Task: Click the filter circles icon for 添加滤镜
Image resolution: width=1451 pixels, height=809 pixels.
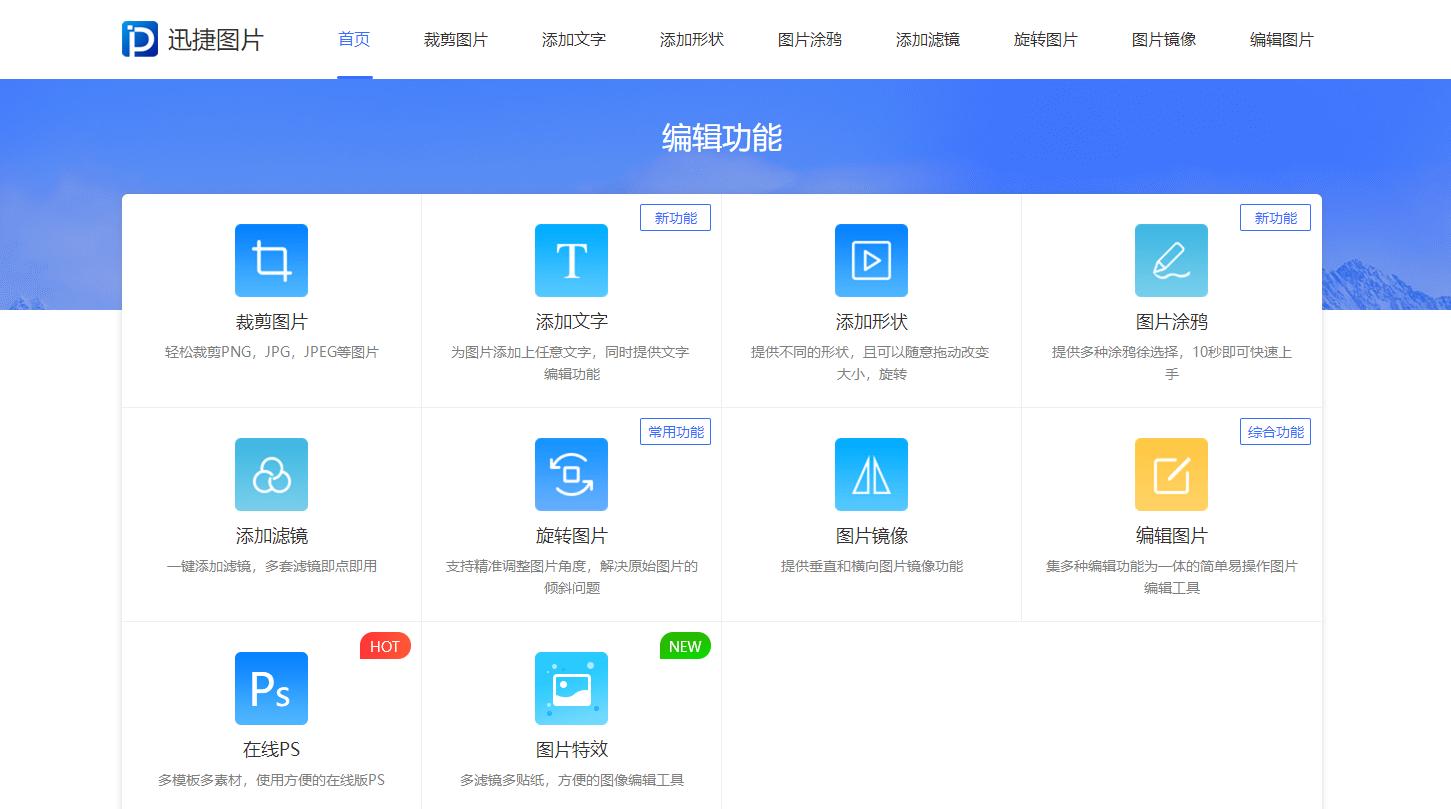Action: click(x=271, y=474)
